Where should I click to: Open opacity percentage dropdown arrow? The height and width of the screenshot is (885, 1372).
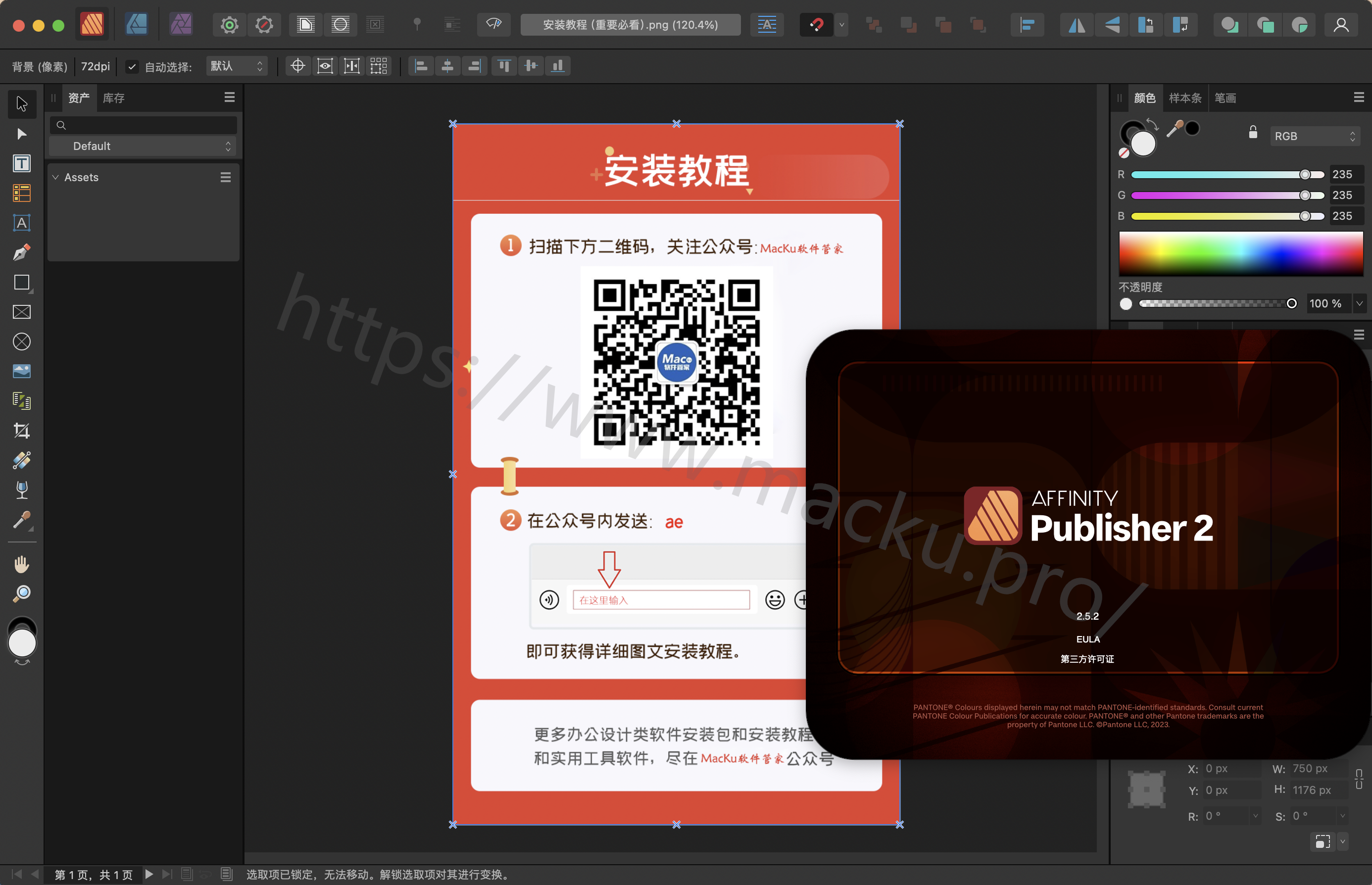click(1359, 303)
